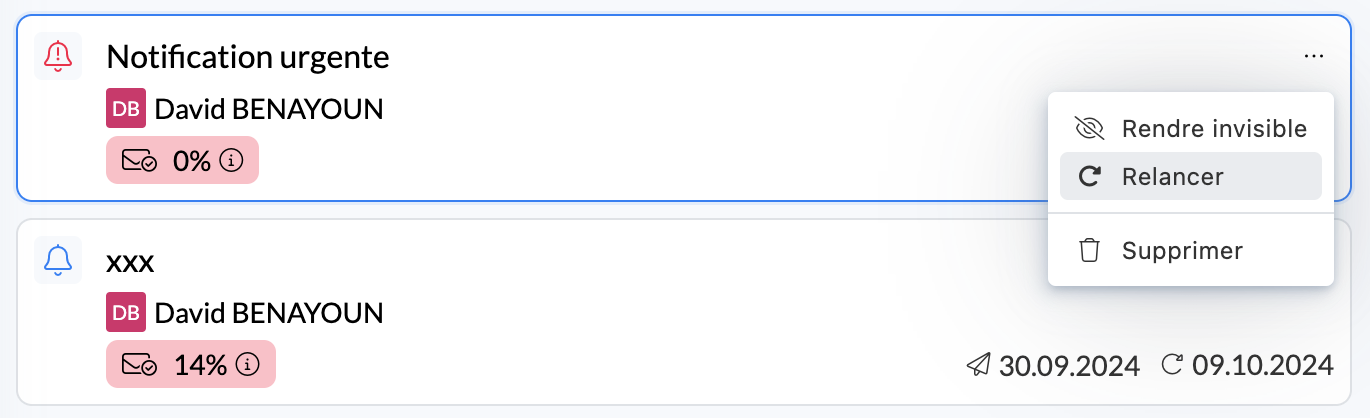This screenshot has height=418, width=1370.
Task: Open the xxx notification title
Action: [x=130, y=263]
